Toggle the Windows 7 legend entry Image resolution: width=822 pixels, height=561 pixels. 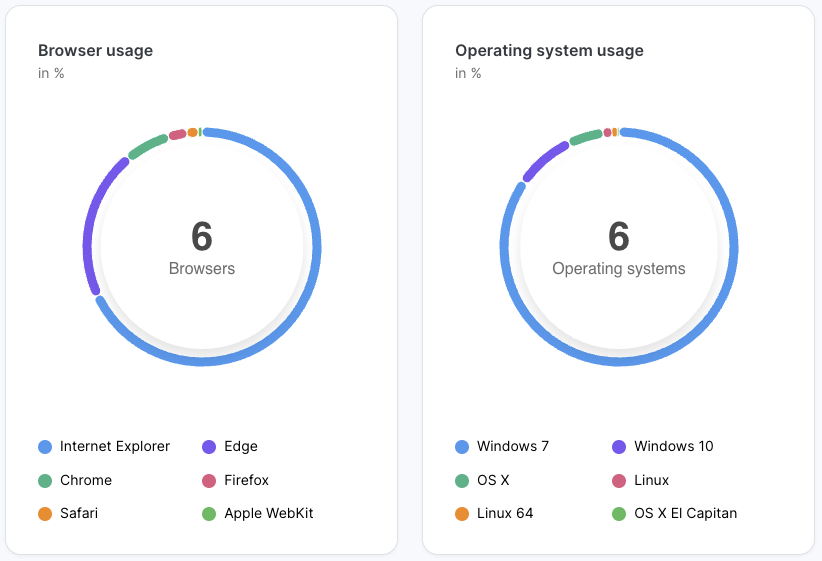coord(512,447)
